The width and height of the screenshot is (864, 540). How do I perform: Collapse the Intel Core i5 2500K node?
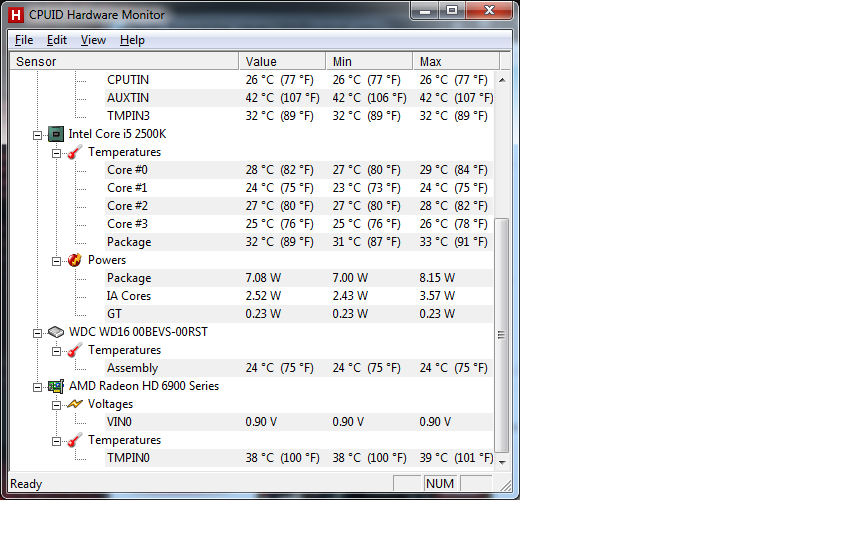(37, 135)
